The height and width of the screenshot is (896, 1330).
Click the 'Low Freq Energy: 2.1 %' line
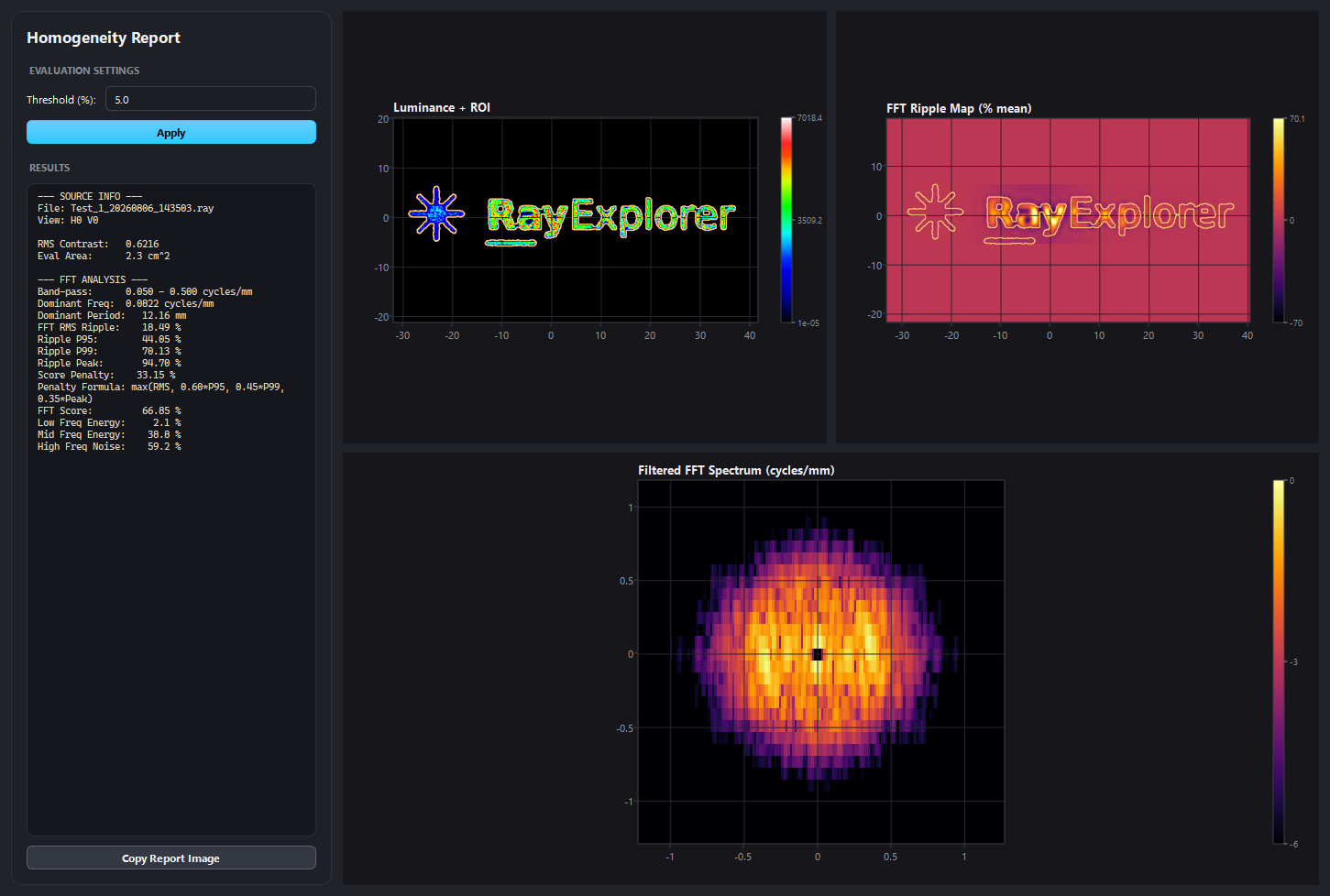coord(109,422)
